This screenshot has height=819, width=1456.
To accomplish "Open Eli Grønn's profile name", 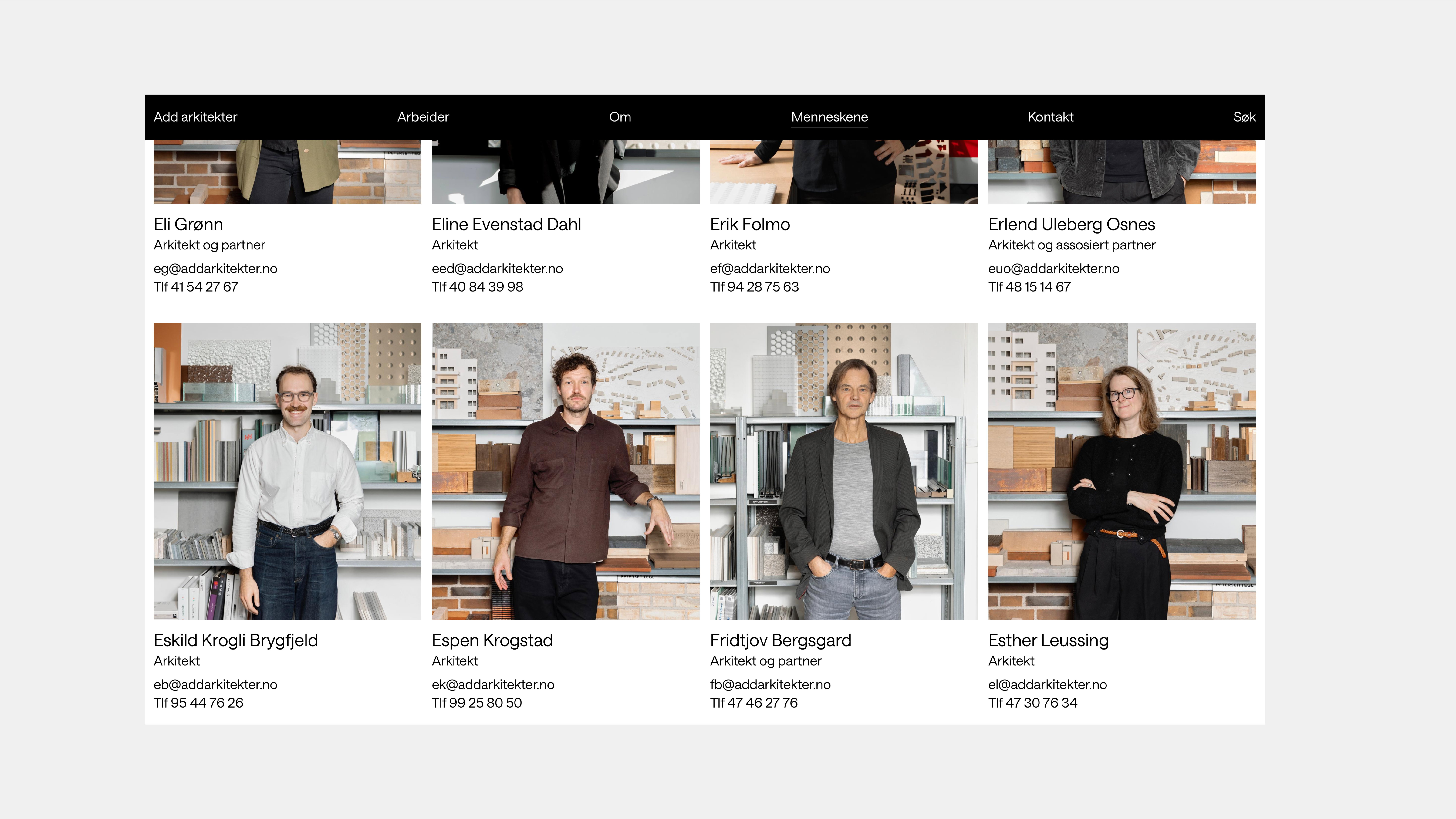I will pyautogui.click(x=188, y=224).
